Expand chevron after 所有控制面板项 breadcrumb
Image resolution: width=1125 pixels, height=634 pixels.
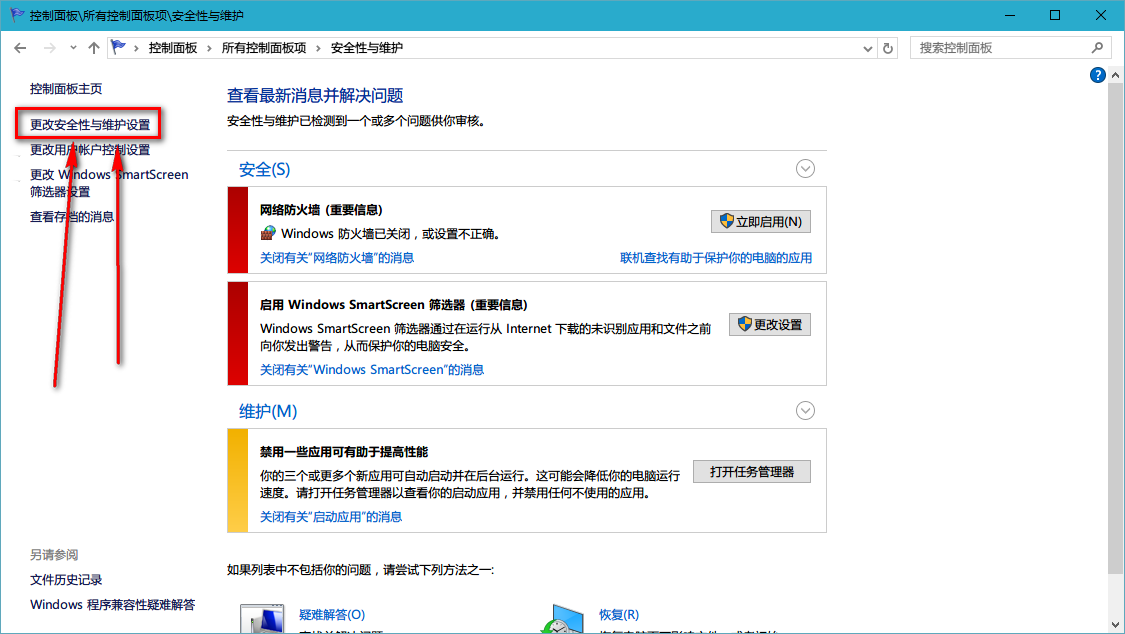point(319,48)
